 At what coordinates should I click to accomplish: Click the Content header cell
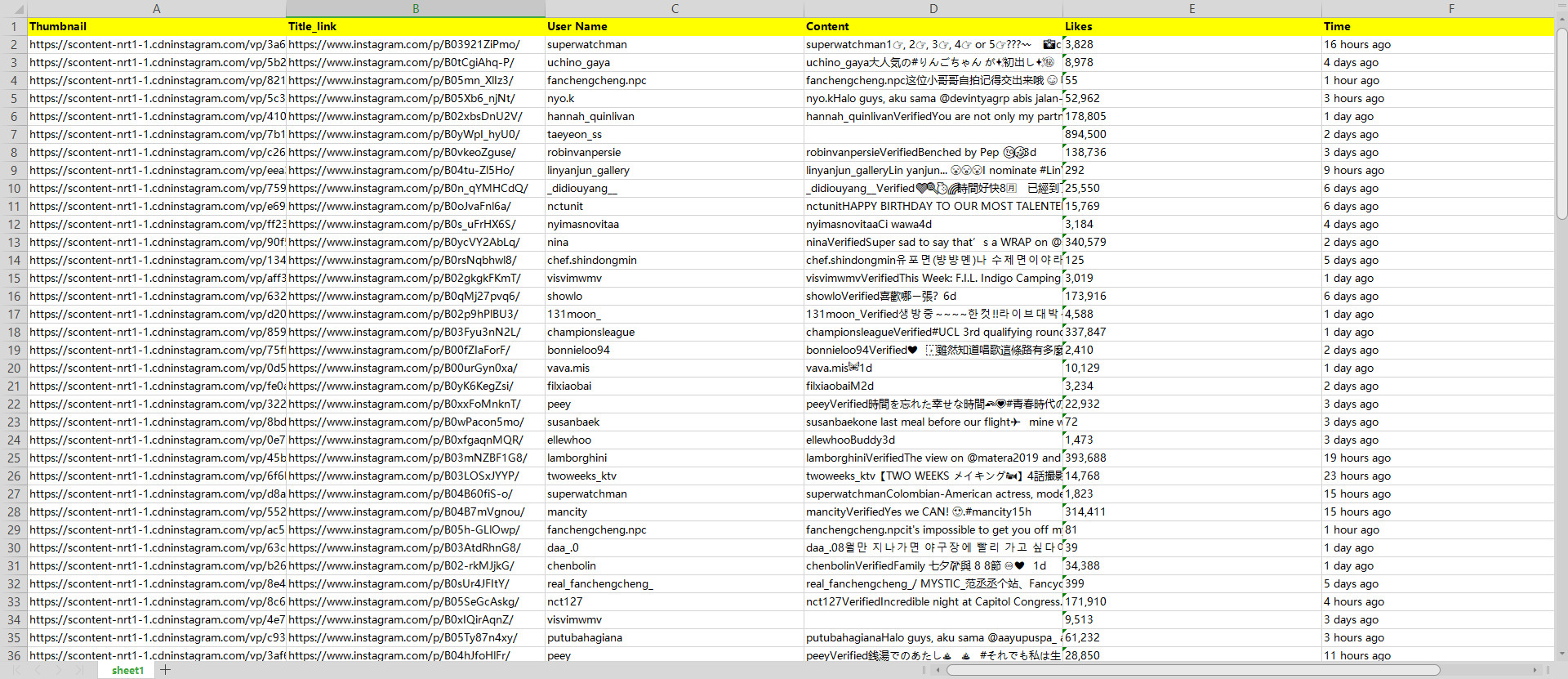click(x=933, y=26)
